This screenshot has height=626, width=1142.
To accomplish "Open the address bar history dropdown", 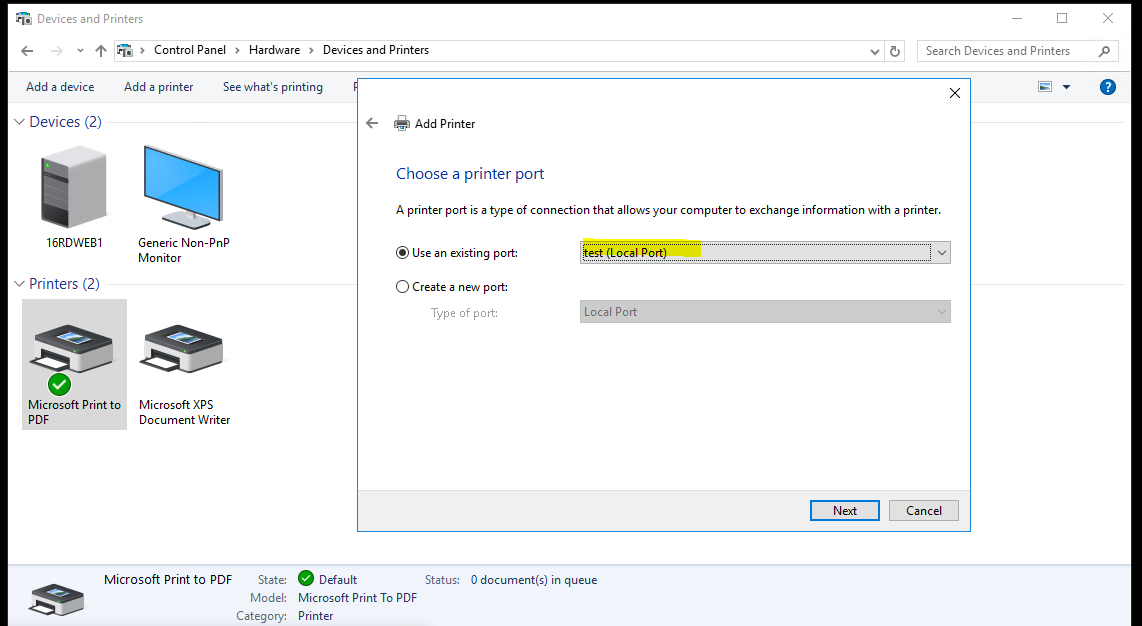I will pyautogui.click(x=873, y=50).
